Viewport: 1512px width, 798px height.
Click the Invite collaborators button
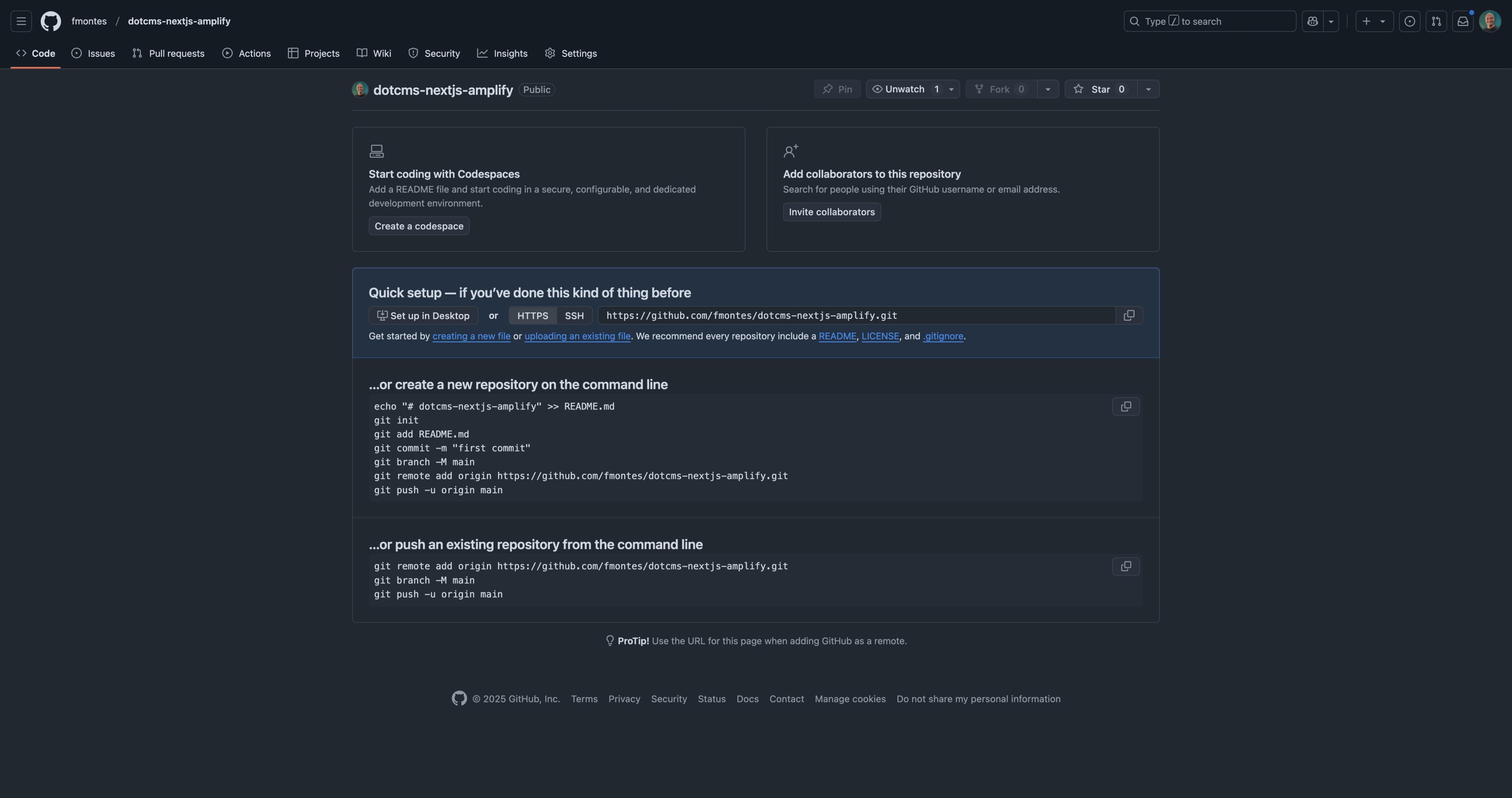(832, 211)
